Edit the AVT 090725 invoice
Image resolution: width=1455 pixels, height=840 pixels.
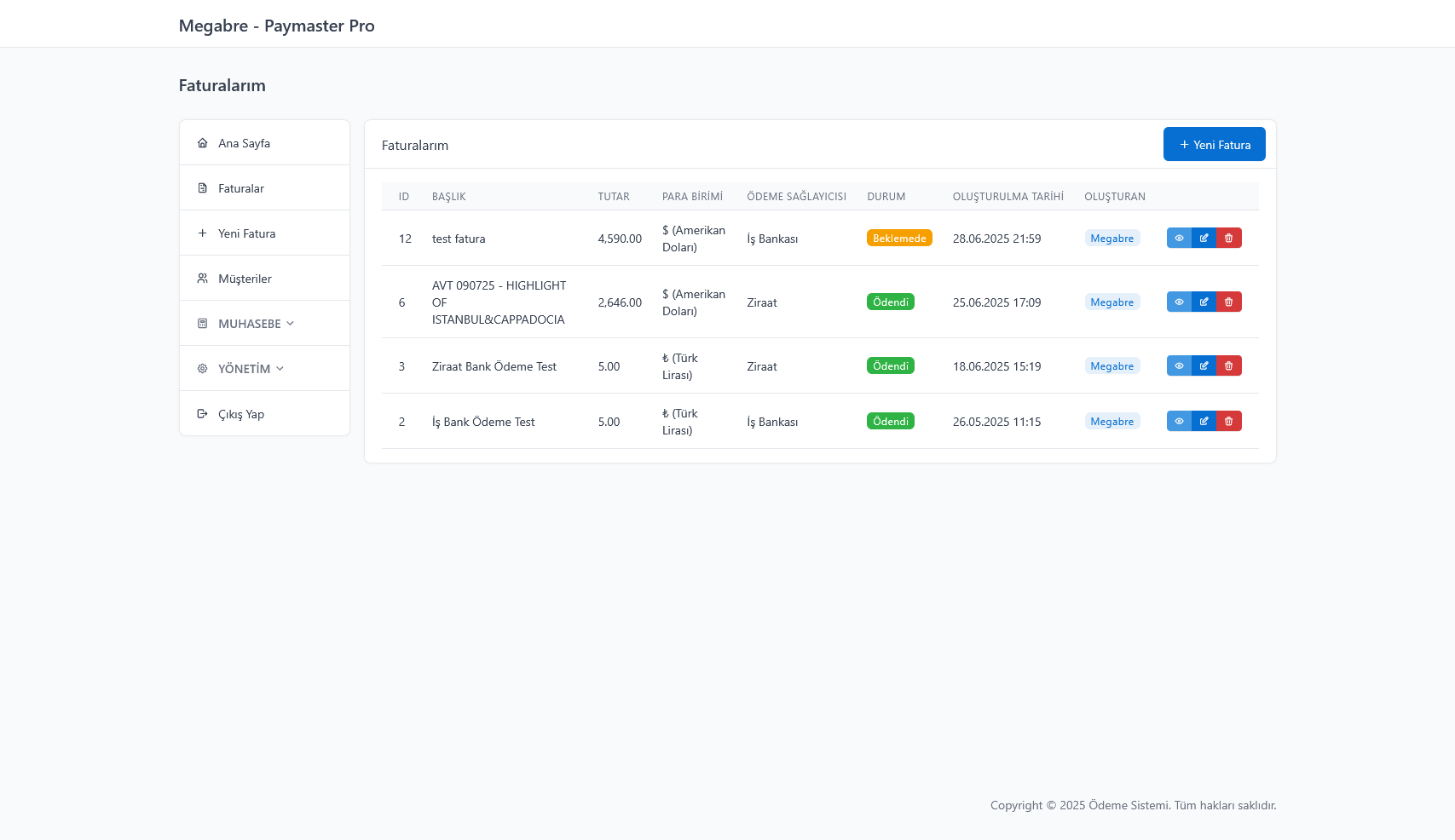[x=1204, y=302]
